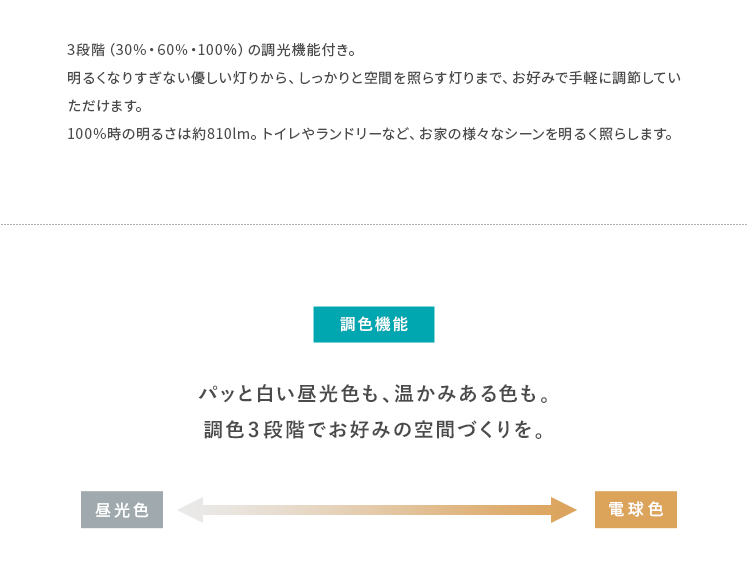
Task: Click the left arrowhead of the gradient arrow
Action: pos(190,510)
